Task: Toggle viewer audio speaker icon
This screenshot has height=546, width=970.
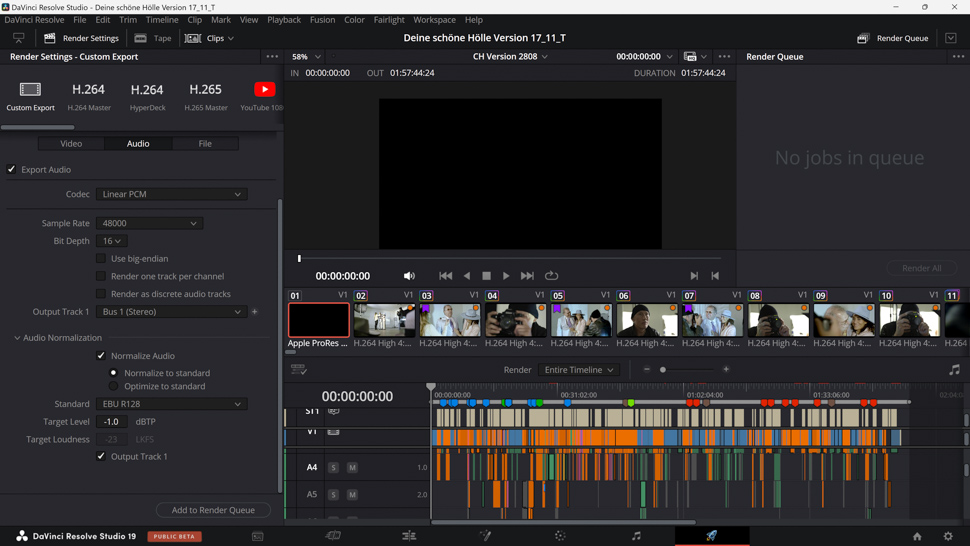Action: [409, 276]
